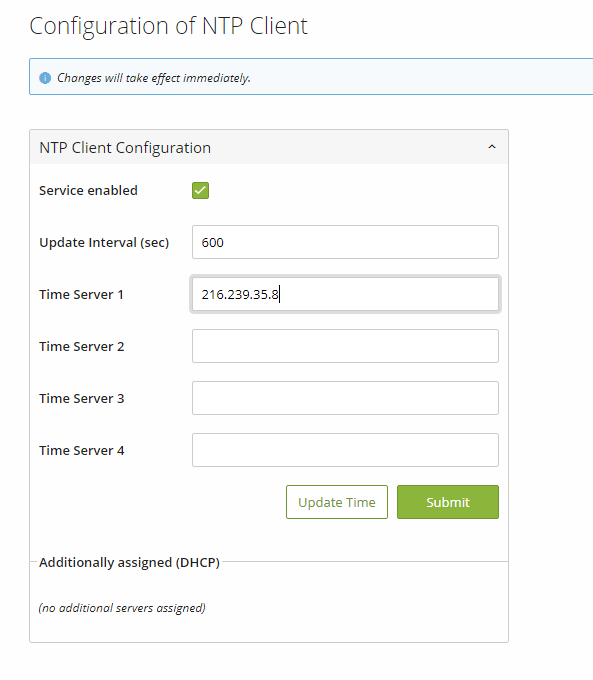Select the Time Server 2 label text

(x=82, y=347)
